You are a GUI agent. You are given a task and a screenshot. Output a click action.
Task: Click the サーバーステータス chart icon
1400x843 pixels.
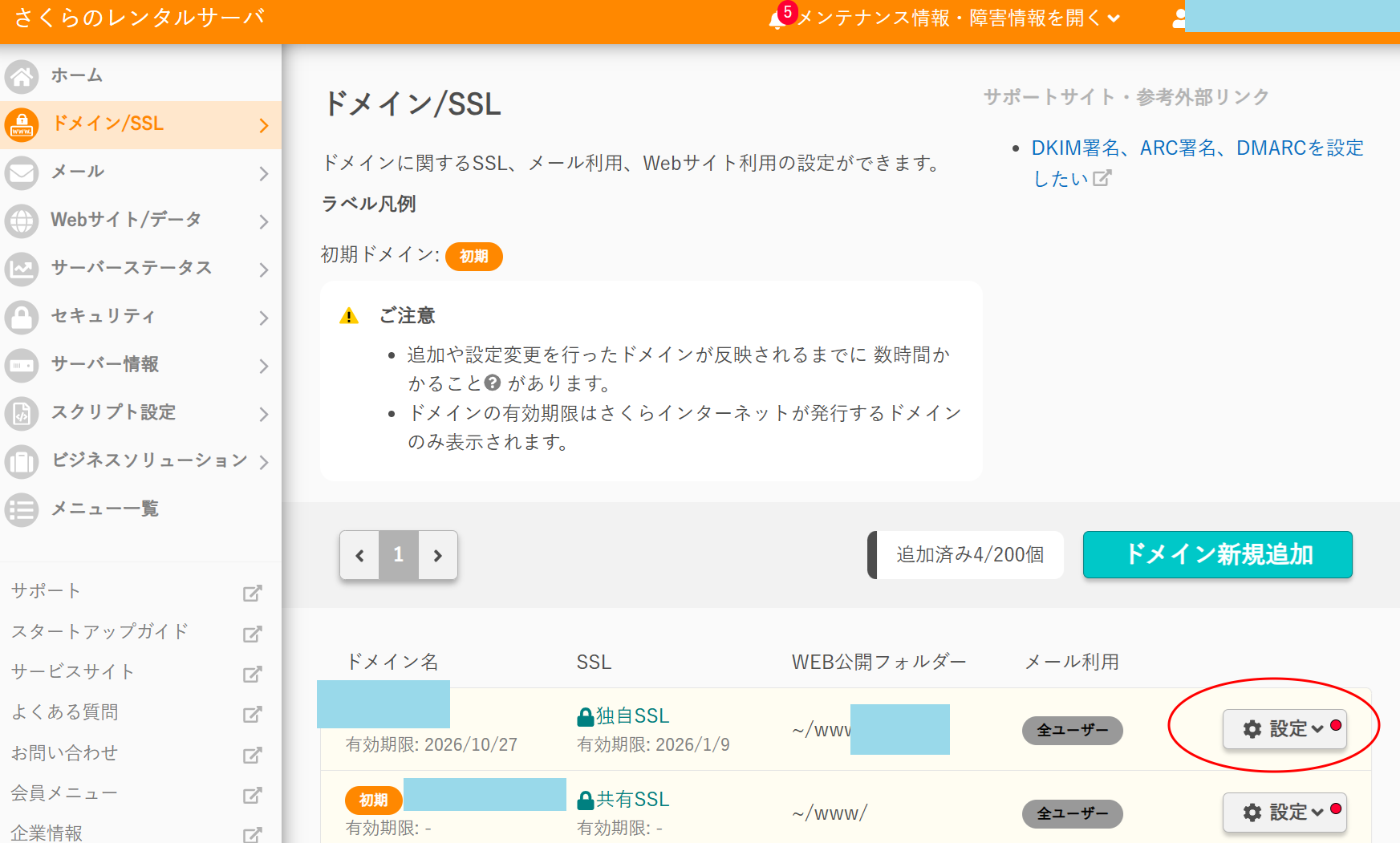pyautogui.click(x=22, y=270)
